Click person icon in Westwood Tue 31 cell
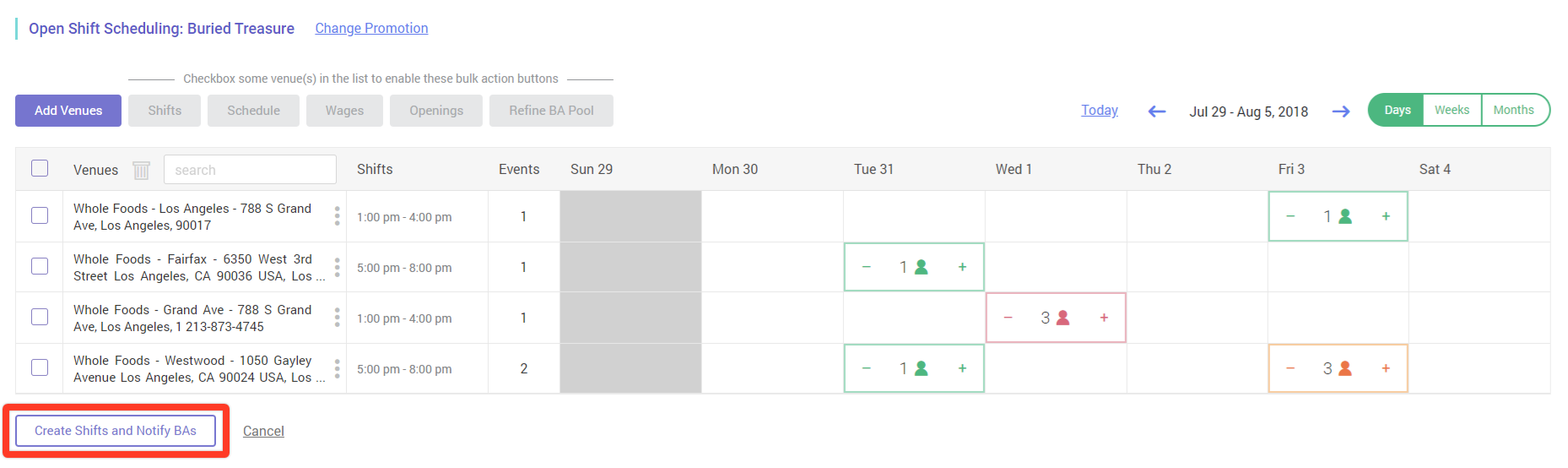 921,368
